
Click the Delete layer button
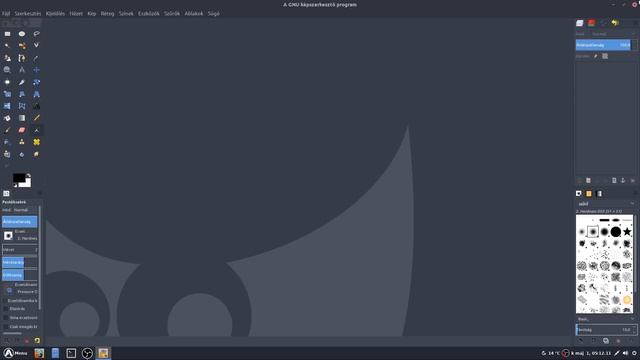(x=633, y=180)
